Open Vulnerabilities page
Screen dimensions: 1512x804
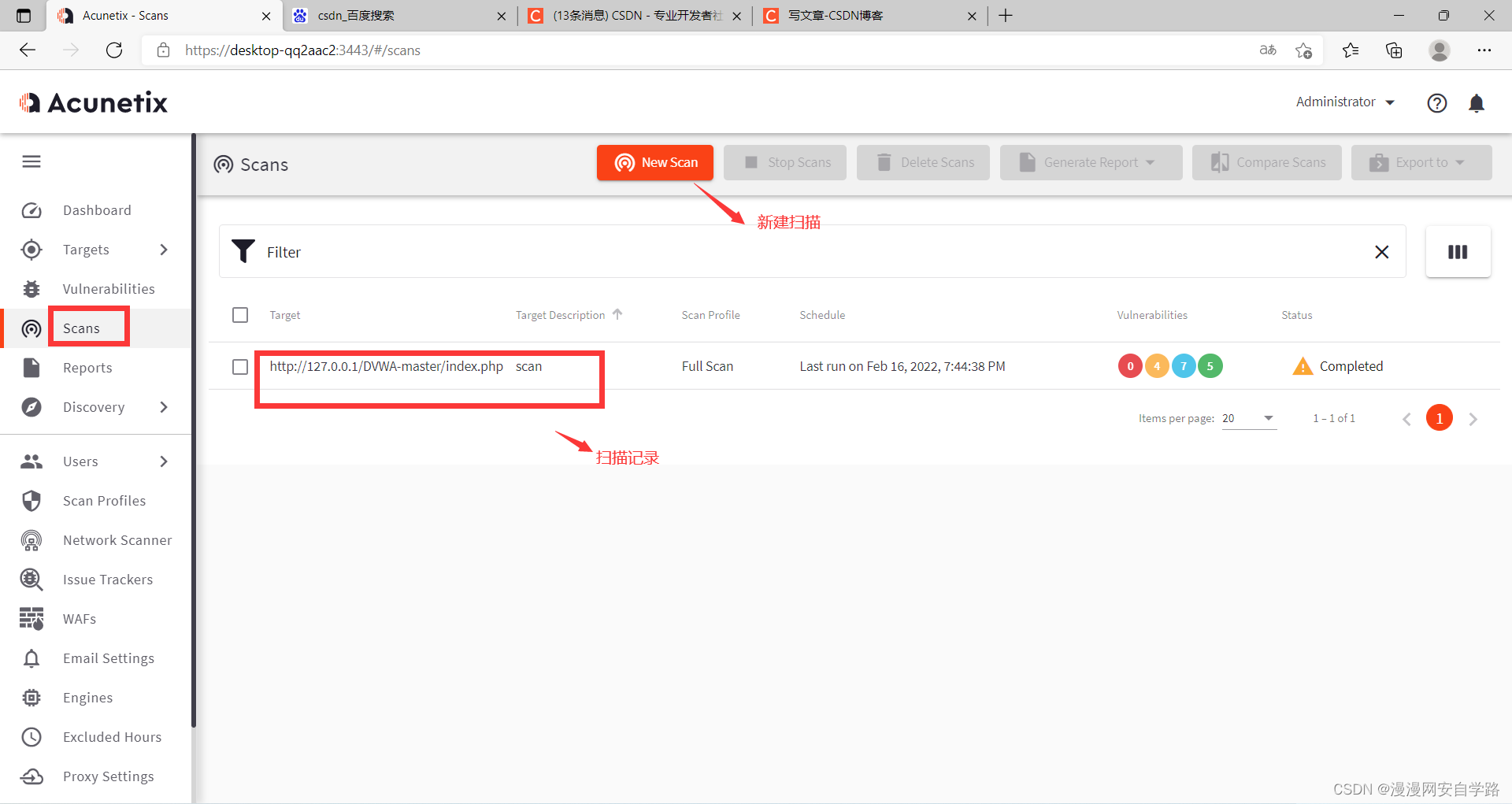tap(109, 289)
